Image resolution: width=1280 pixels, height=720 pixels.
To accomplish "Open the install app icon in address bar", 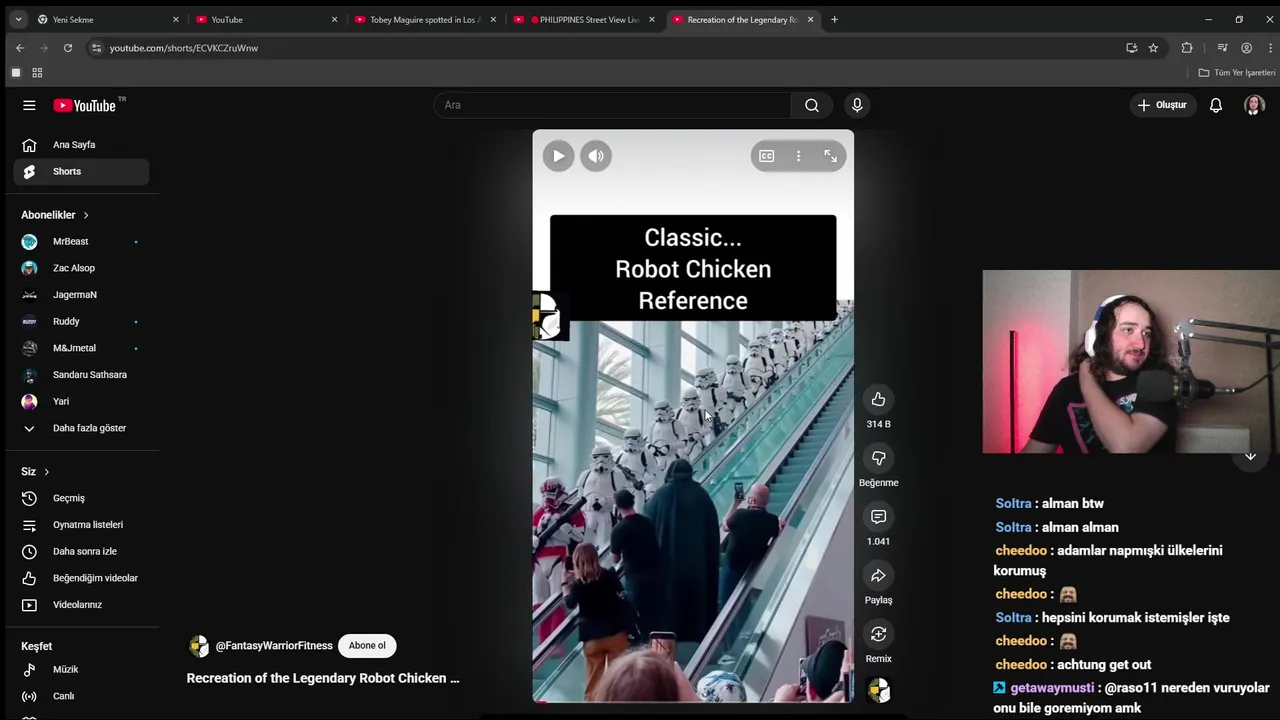I will 1131,48.
